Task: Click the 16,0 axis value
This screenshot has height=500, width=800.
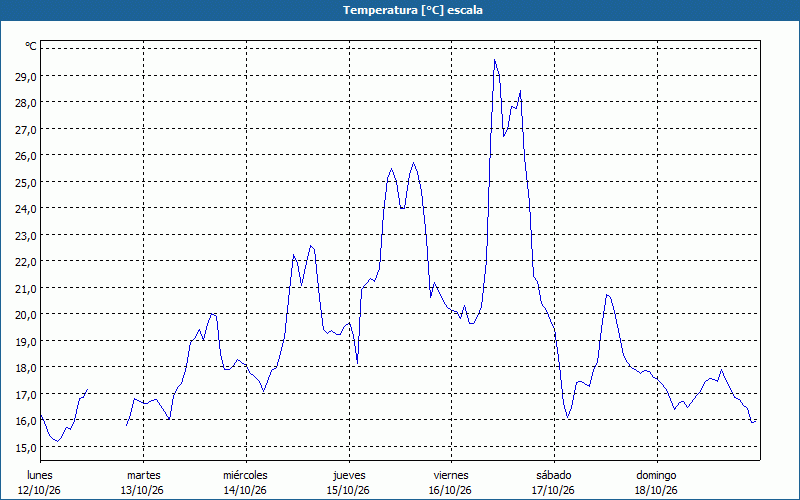Action: pyautogui.click(x=26, y=421)
